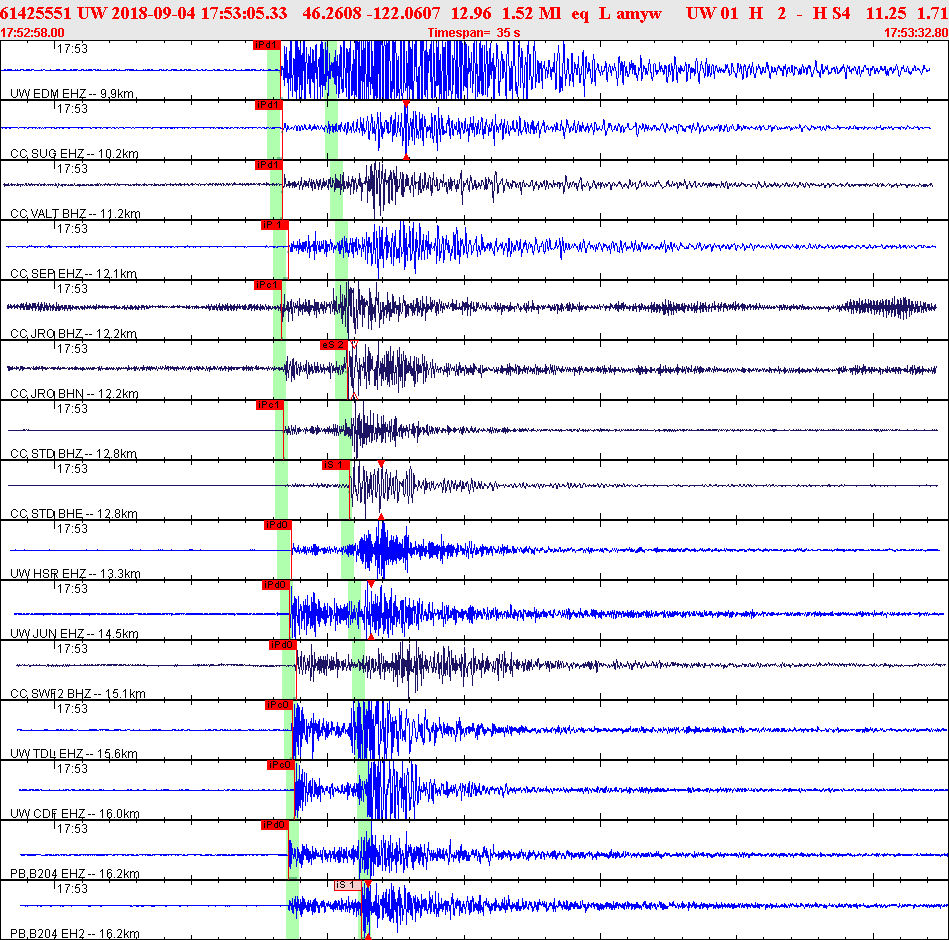Screen dimensions: 949x940
Task: Click longitude value -122.0607 in header
Action: (x=402, y=13)
